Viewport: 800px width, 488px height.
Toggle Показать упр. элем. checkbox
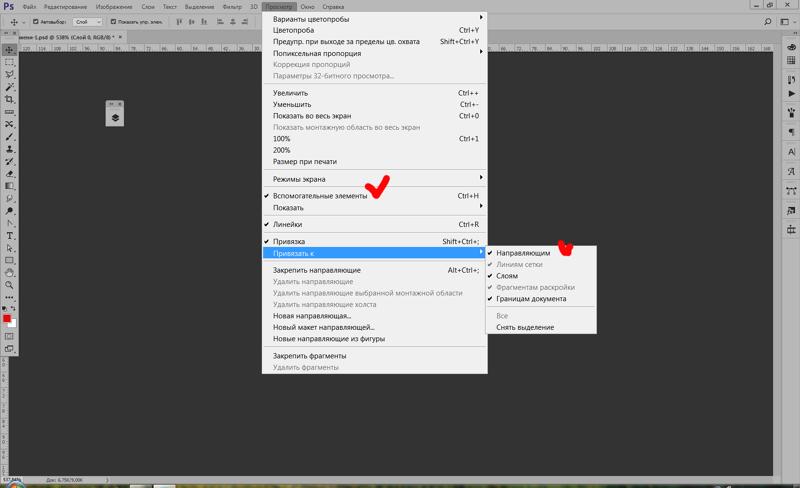pos(113,22)
